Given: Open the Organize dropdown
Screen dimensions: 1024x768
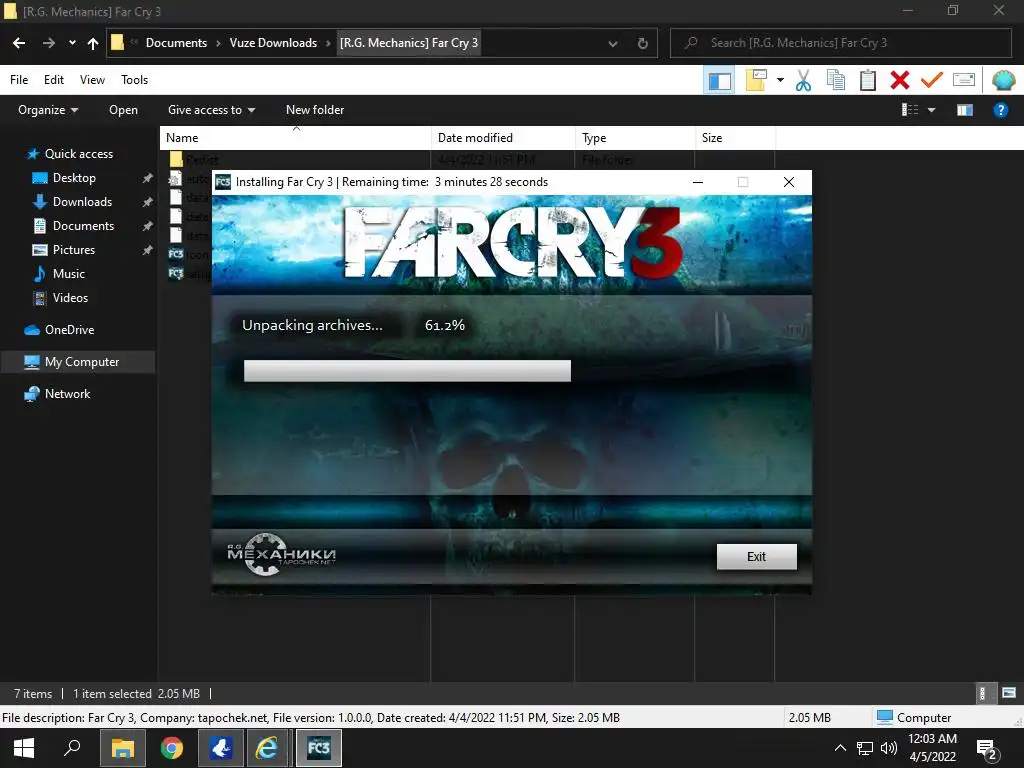Looking at the screenshot, I should click(48, 110).
